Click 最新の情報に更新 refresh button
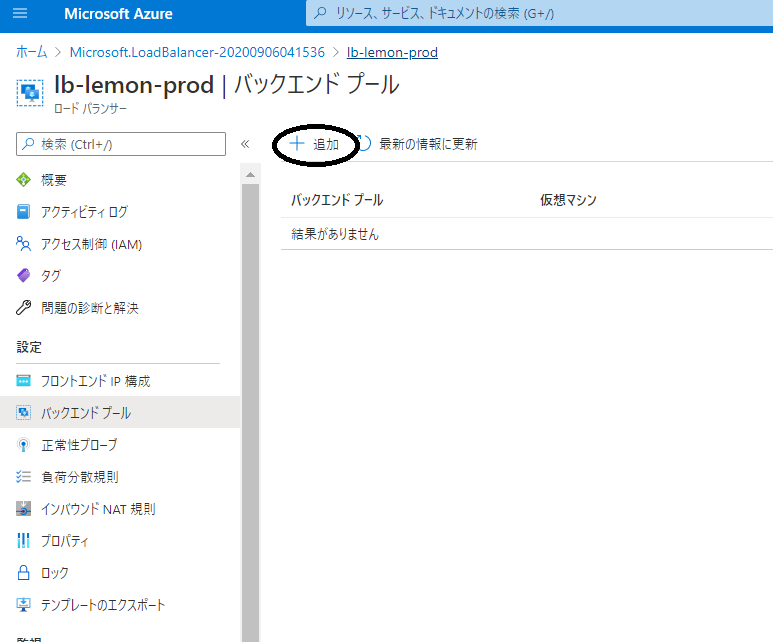The width and height of the screenshot is (773, 642). (417, 144)
